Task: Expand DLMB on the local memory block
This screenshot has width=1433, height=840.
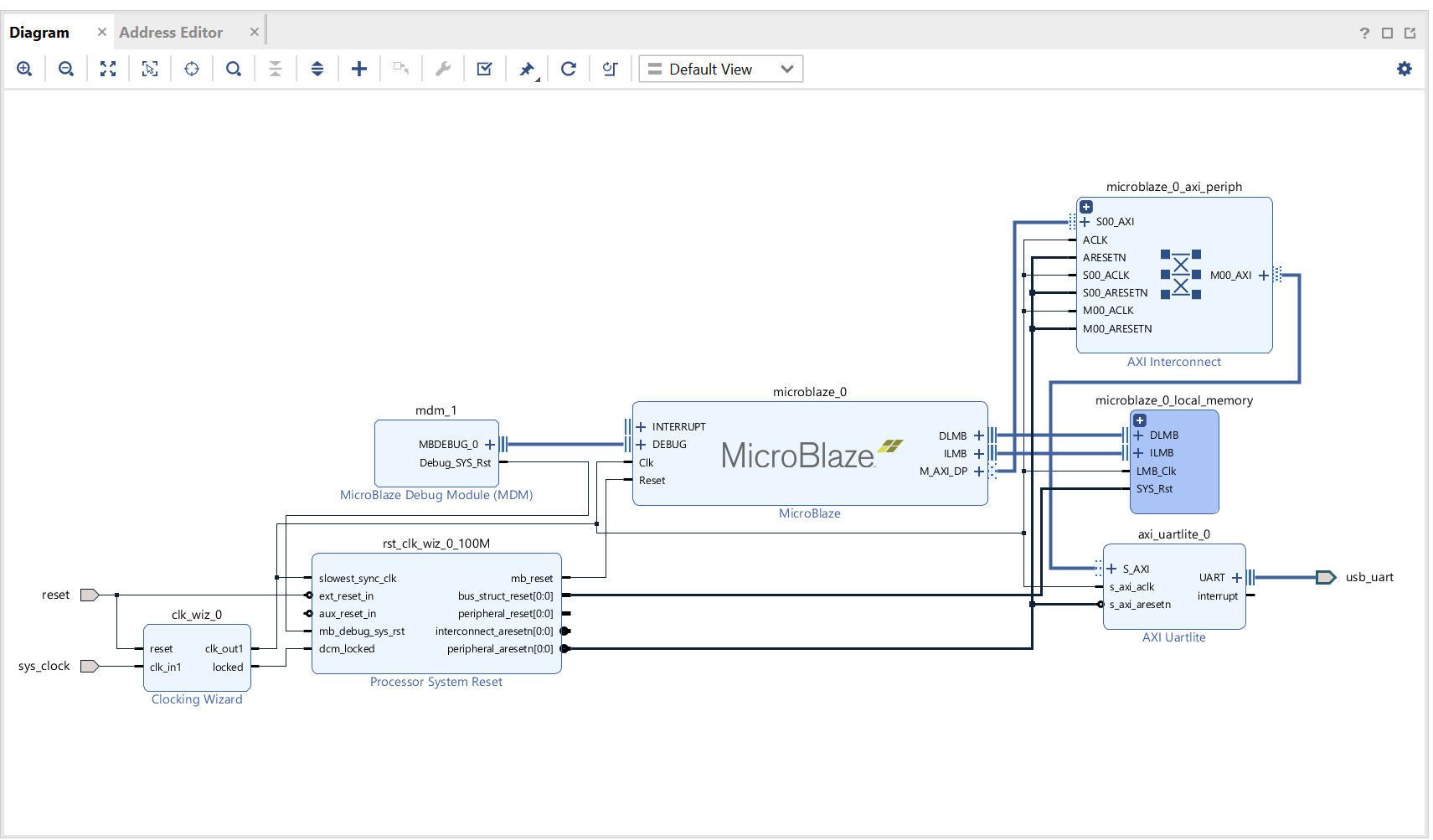Action: [x=1138, y=435]
